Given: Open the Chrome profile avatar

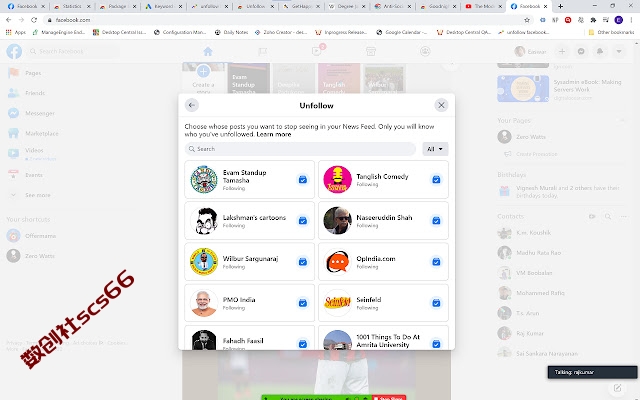Looking at the screenshot, I should (619, 20).
